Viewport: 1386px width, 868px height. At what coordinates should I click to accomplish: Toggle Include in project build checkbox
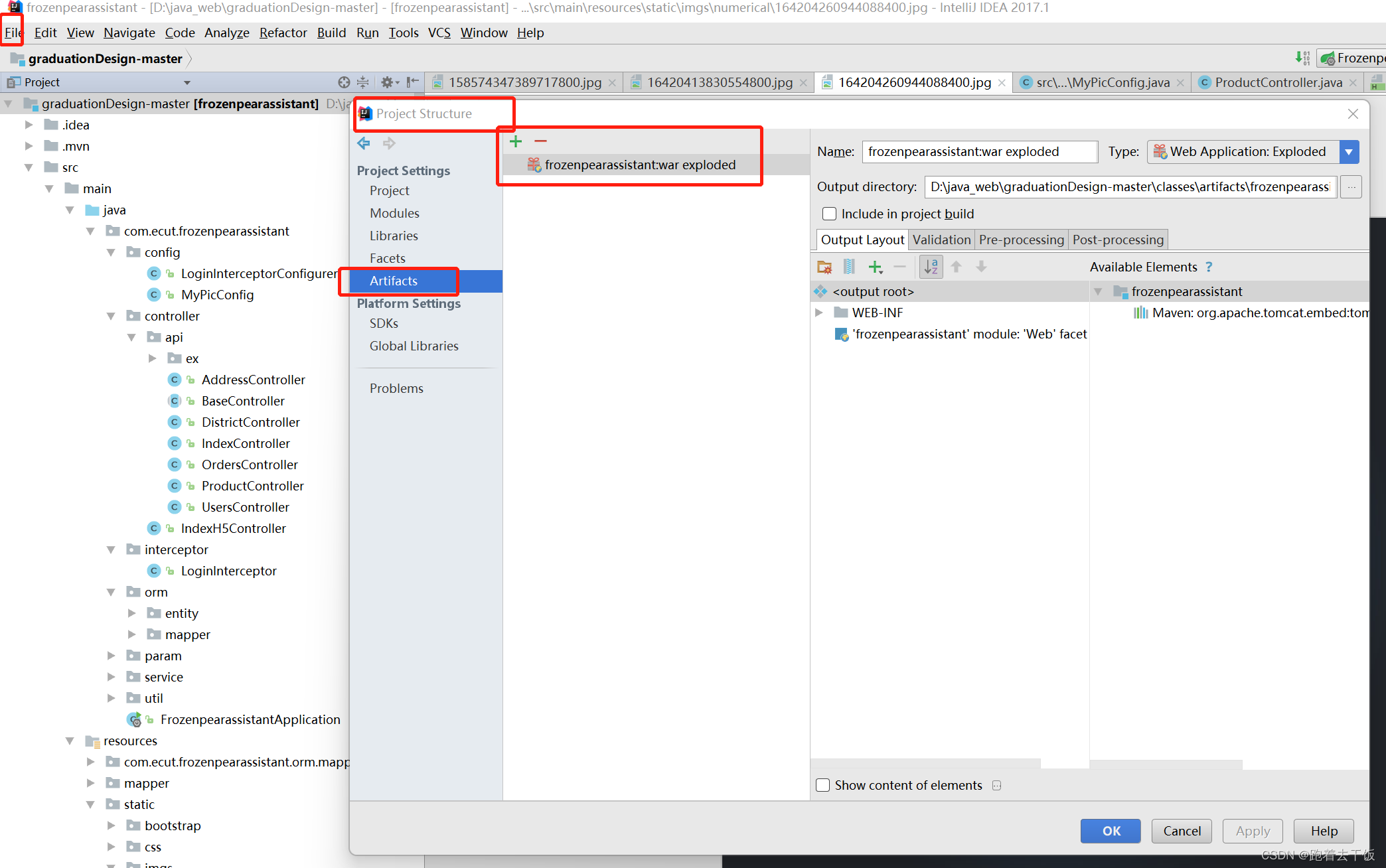coord(829,213)
